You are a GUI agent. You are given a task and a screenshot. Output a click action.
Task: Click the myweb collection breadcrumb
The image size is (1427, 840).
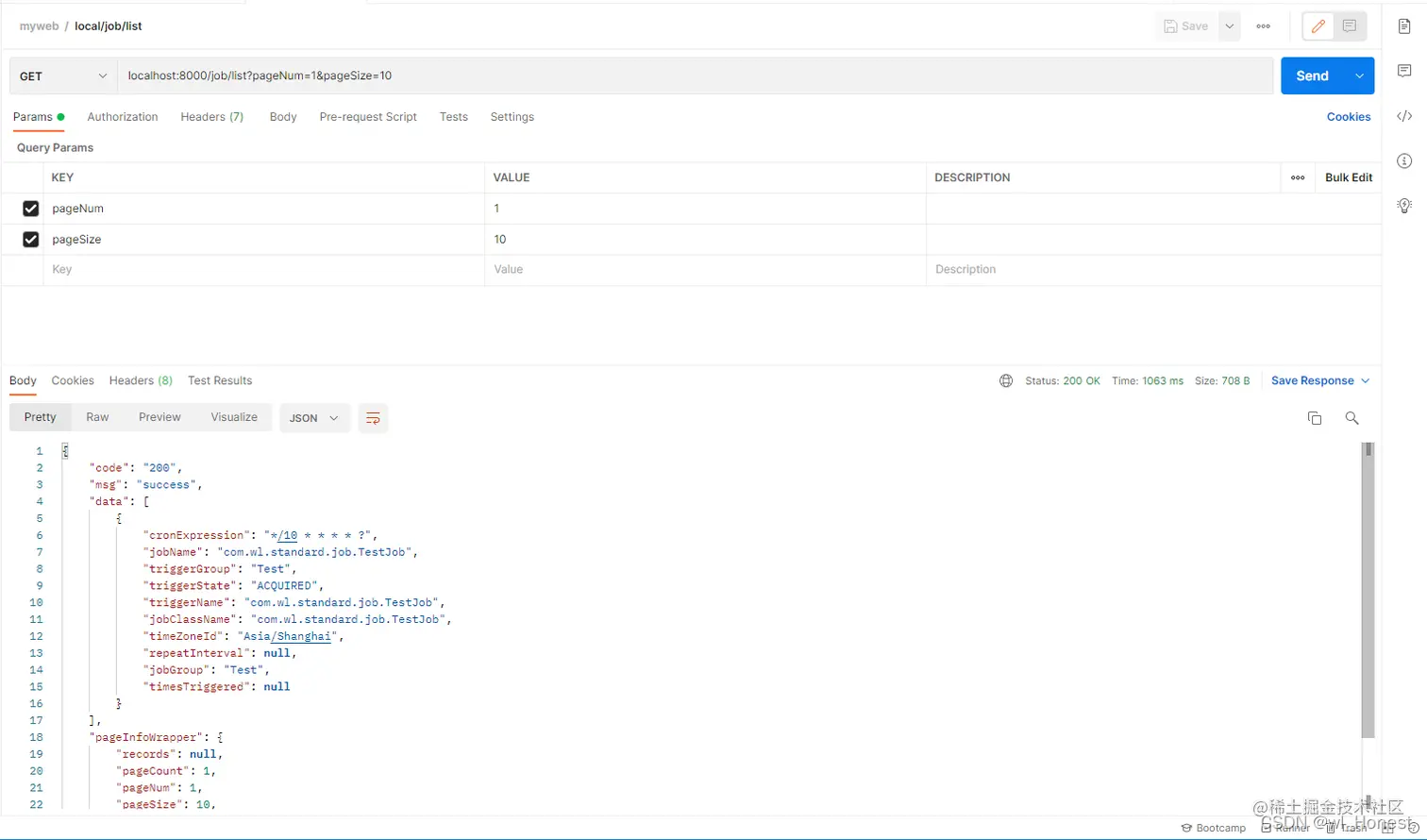pyautogui.click(x=39, y=26)
